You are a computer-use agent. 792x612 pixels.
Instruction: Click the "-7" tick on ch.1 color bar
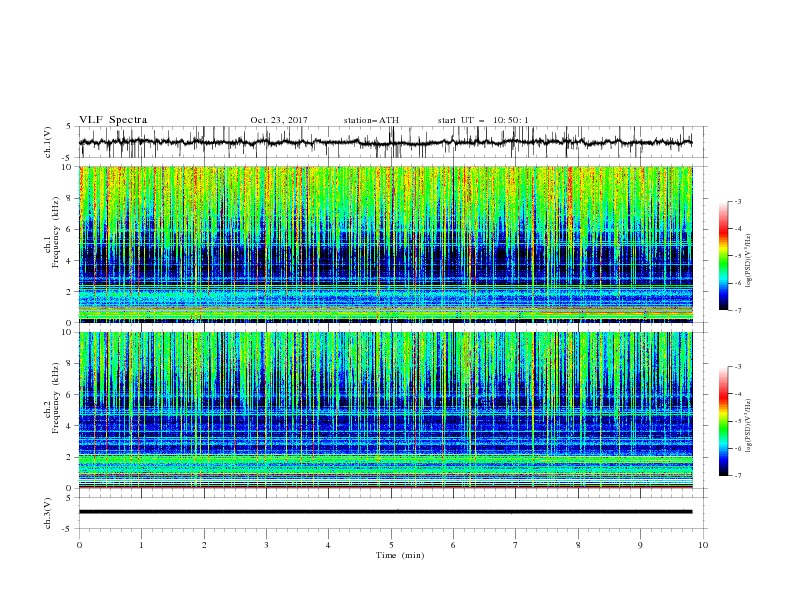(737, 310)
